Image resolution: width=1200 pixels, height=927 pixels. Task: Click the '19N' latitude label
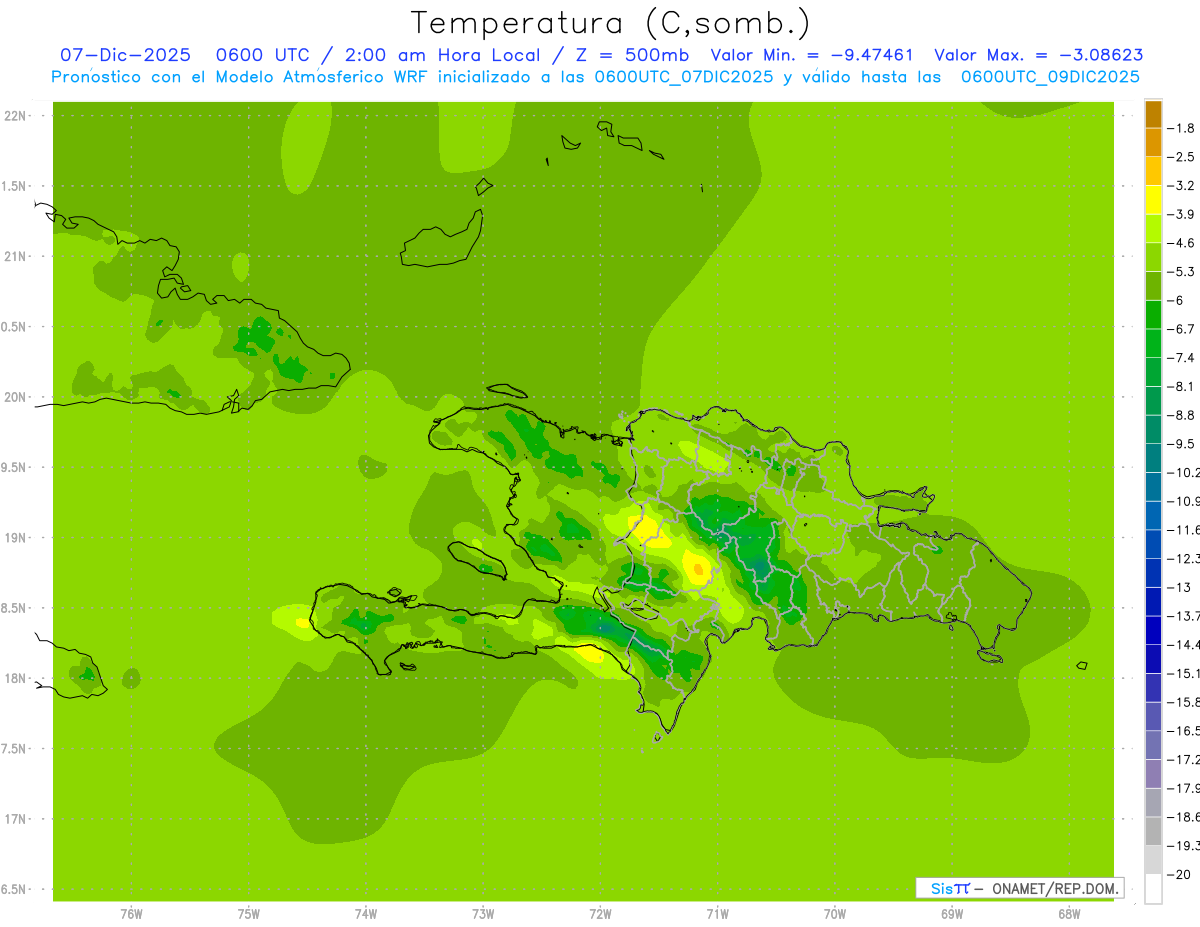pos(15,537)
